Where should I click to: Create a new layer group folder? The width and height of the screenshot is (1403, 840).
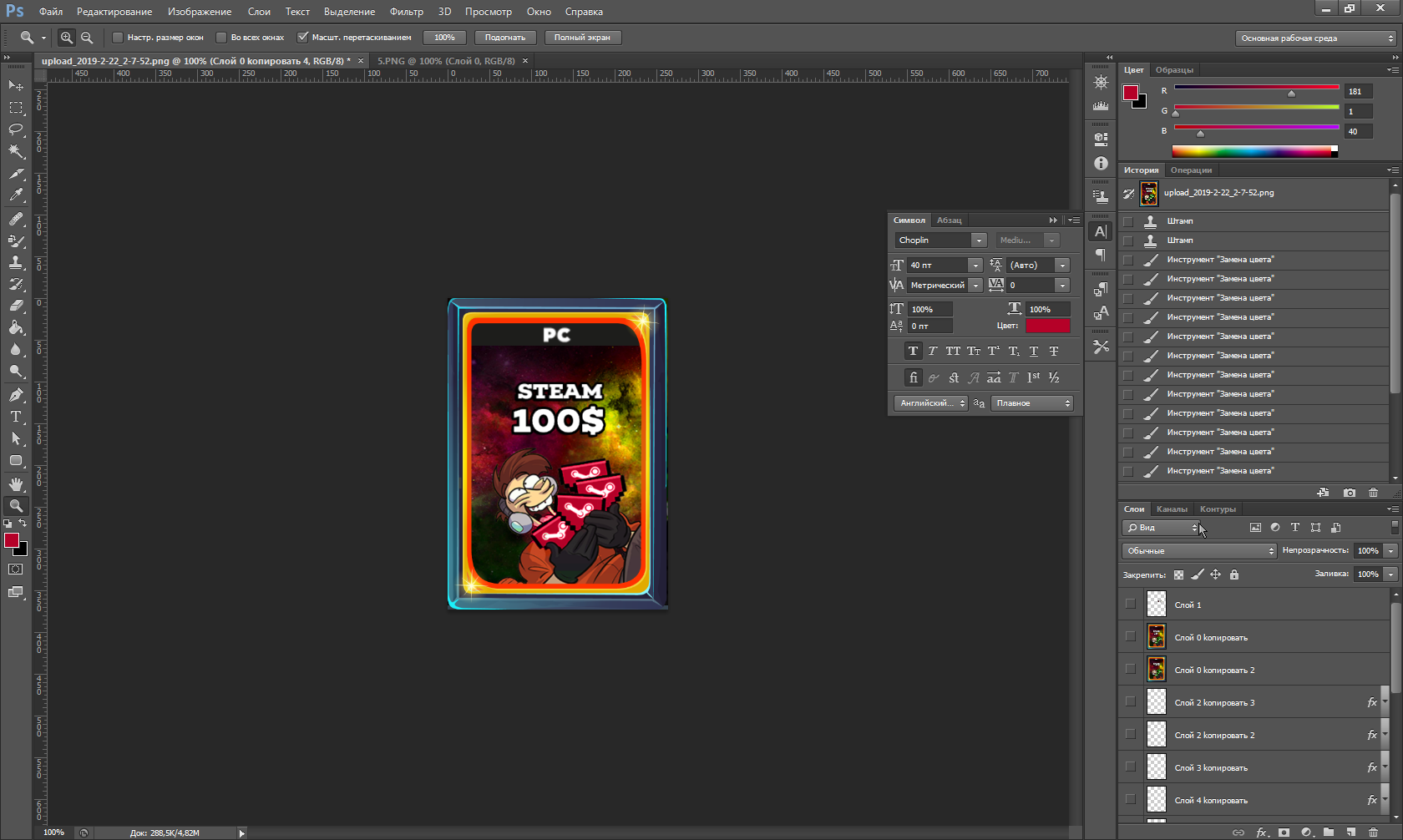point(1329,832)
